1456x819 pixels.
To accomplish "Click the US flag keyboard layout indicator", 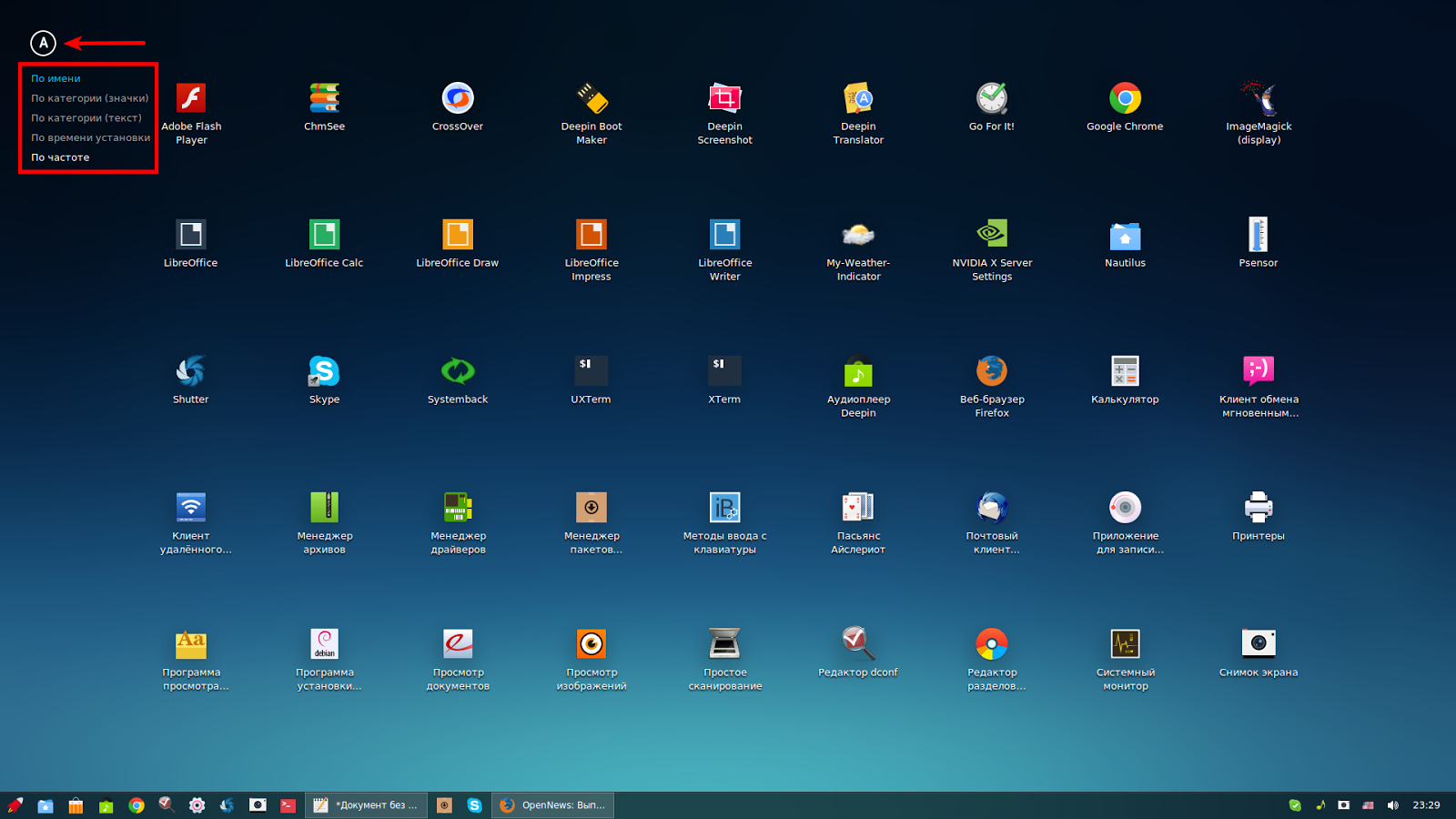I will coord(1368,805).
